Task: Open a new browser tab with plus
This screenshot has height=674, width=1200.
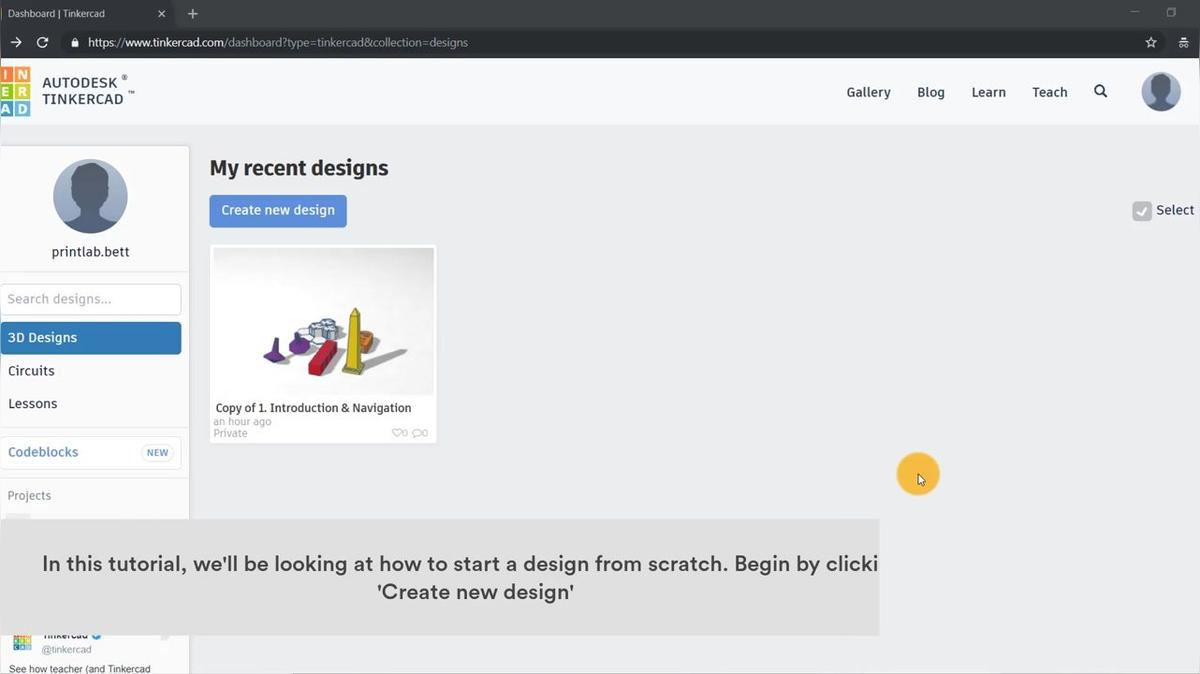Action: point(193,14)
